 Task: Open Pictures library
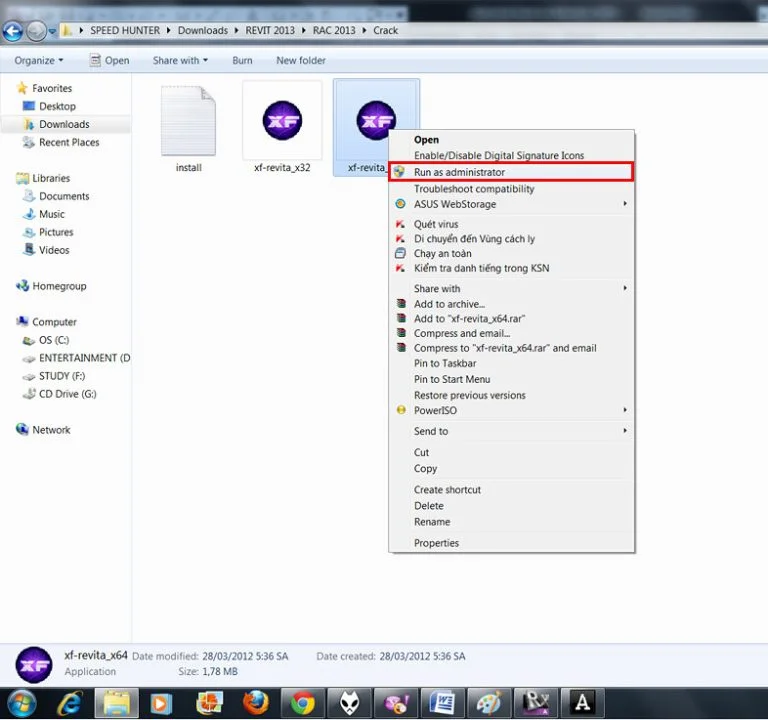click(x=48, y=232)
